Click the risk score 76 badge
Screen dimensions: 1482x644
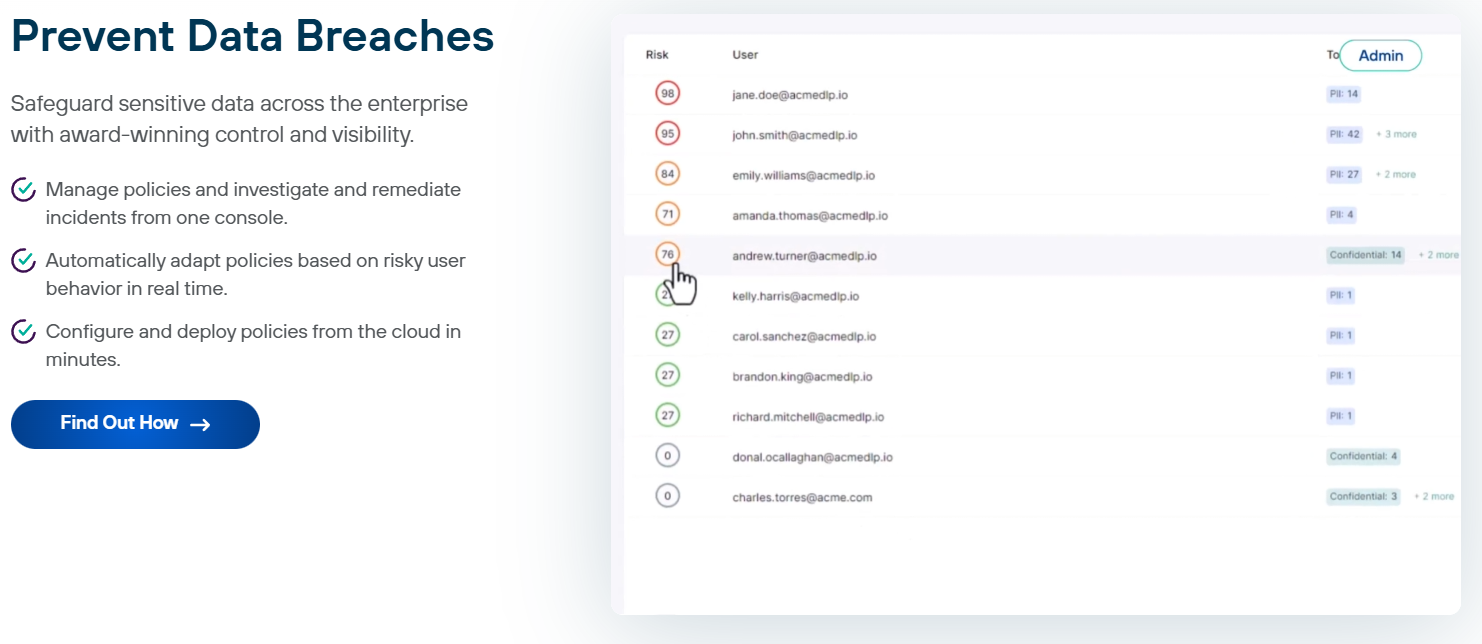click(x=667, y=255)
